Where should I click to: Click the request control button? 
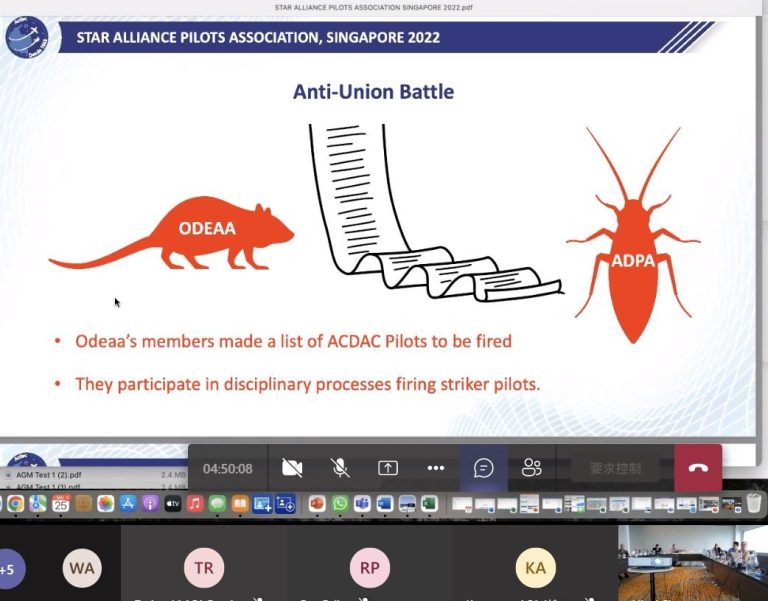615,469
